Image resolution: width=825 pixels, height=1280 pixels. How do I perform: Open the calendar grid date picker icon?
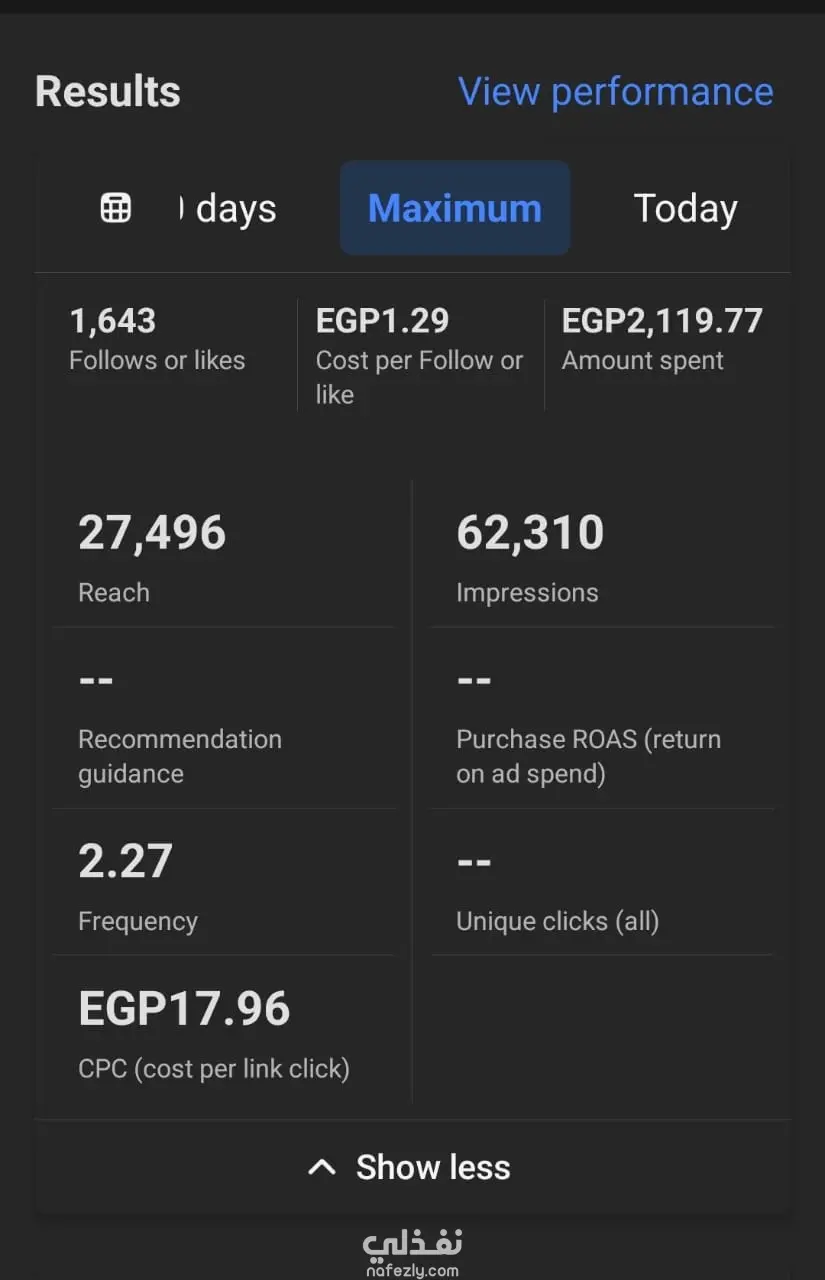click(116, 208)
